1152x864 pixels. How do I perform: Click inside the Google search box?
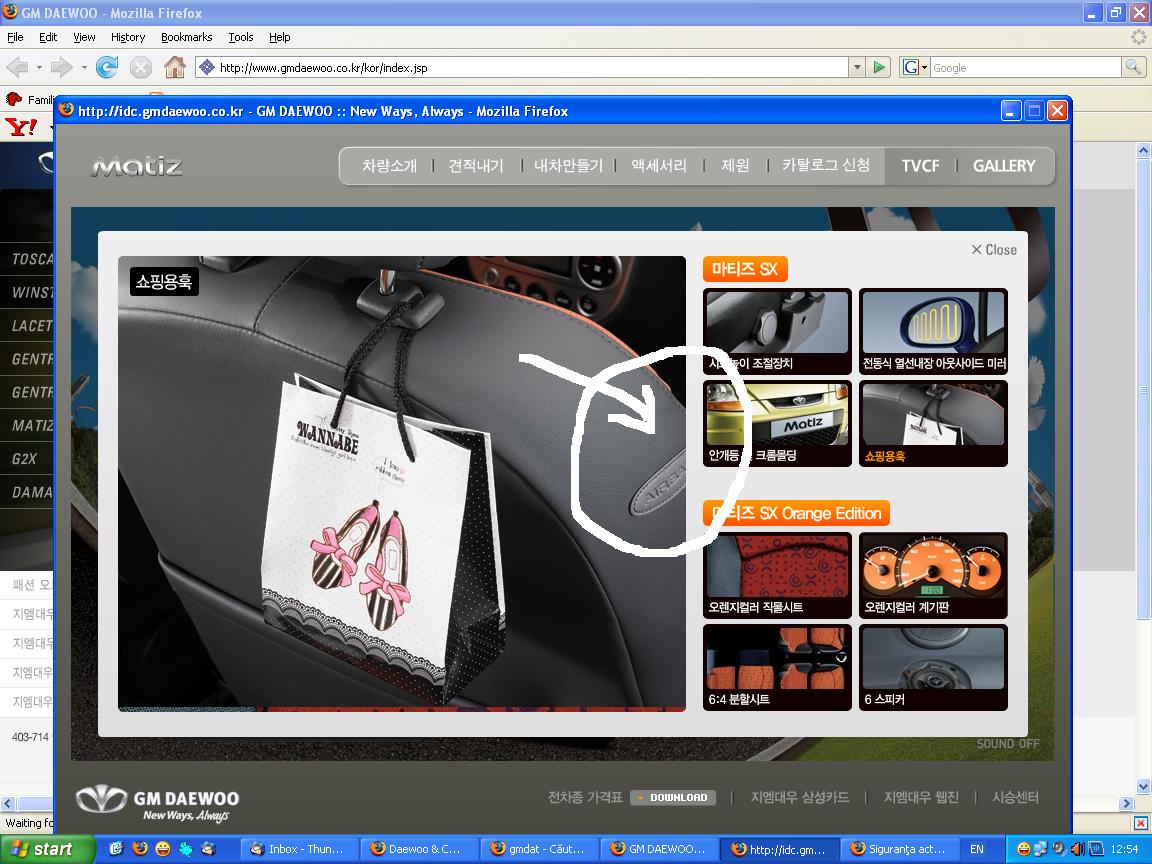coord(1026,68)
